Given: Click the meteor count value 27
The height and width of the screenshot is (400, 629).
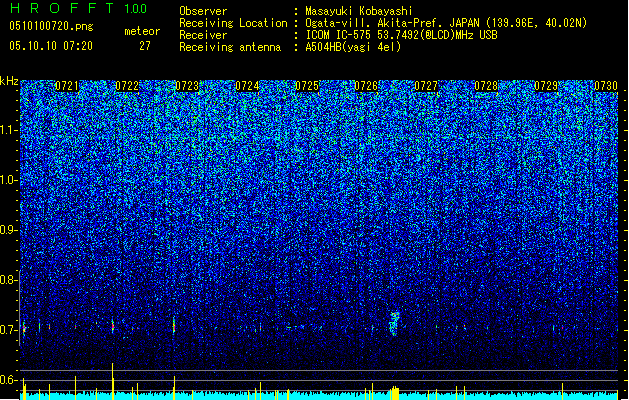Looking at the screenshot, I should [145, 46].
